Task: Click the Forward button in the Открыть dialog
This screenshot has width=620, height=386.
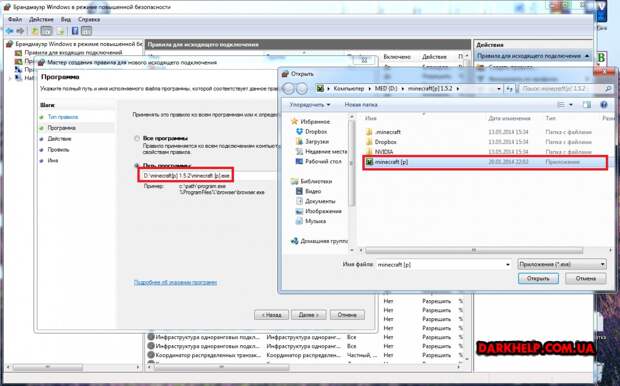Action: (x=302, y=89)
